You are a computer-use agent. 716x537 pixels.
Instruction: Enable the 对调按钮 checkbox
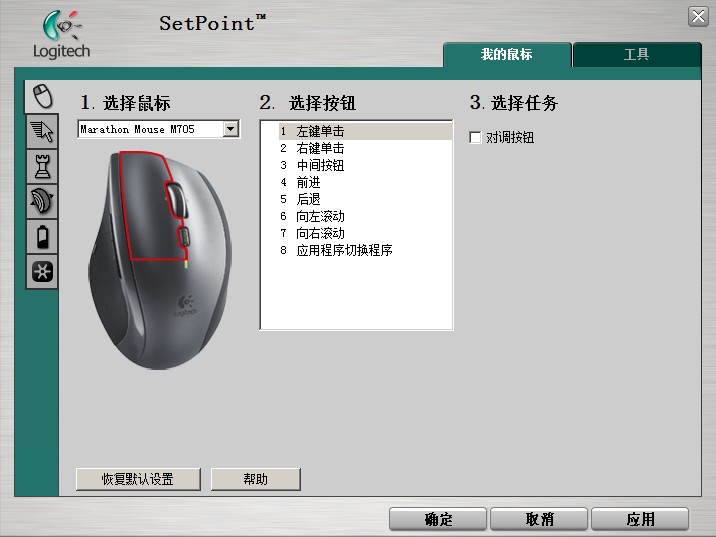pyautogui.click(x=476, y=138)
